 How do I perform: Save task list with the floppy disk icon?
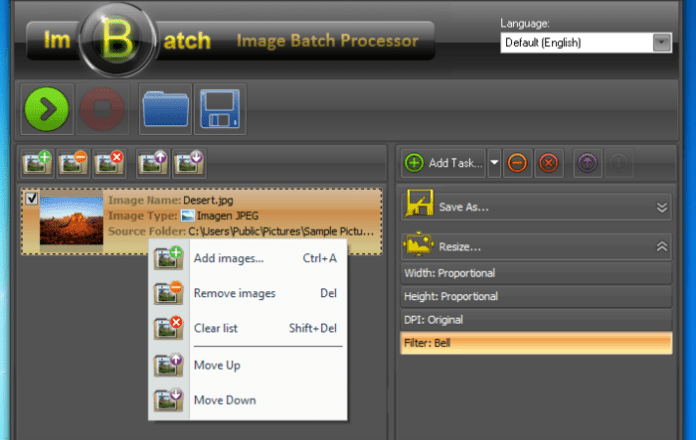(x=220, y=109)
